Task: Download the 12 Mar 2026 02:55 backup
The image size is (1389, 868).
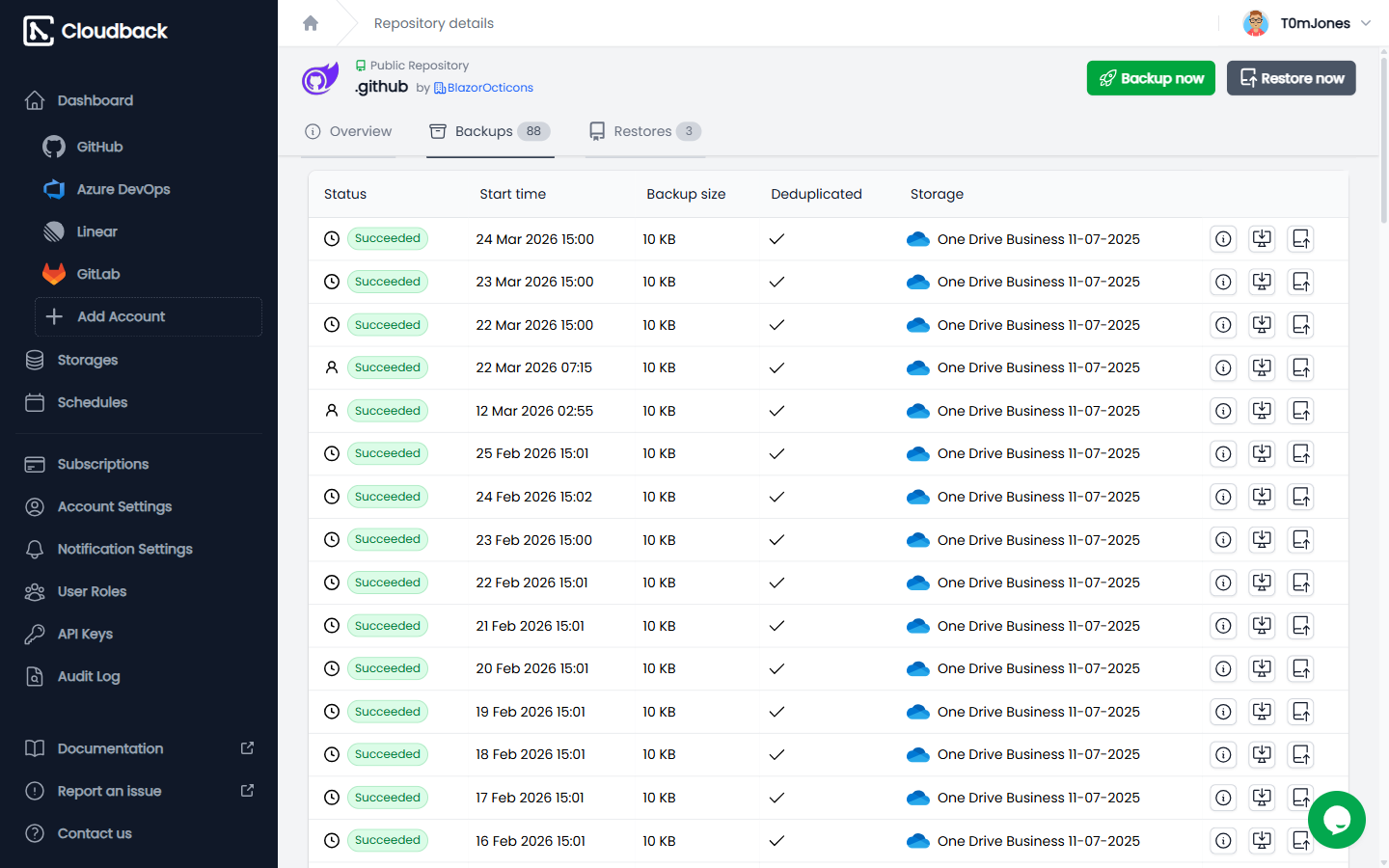Action: 1262,411
